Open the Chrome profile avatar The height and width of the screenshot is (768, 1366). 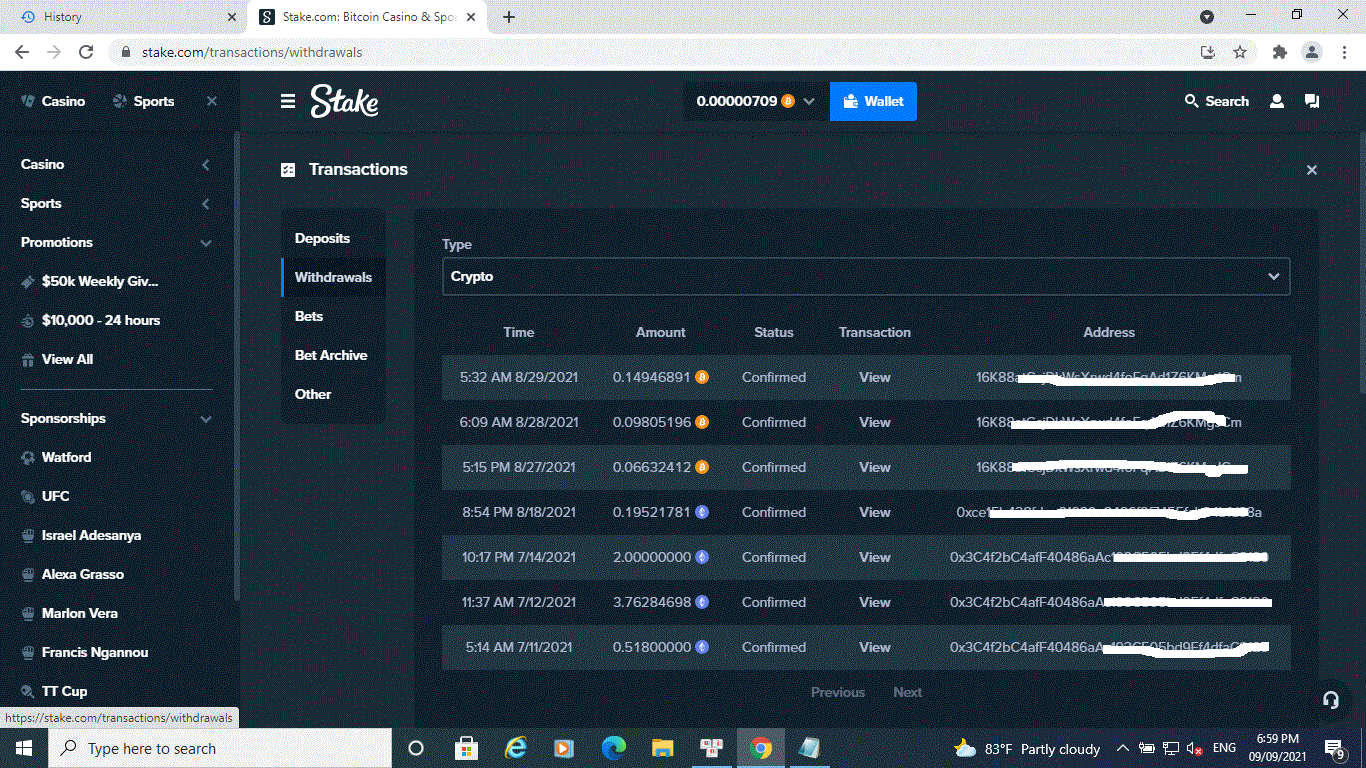click(1311, 52)
